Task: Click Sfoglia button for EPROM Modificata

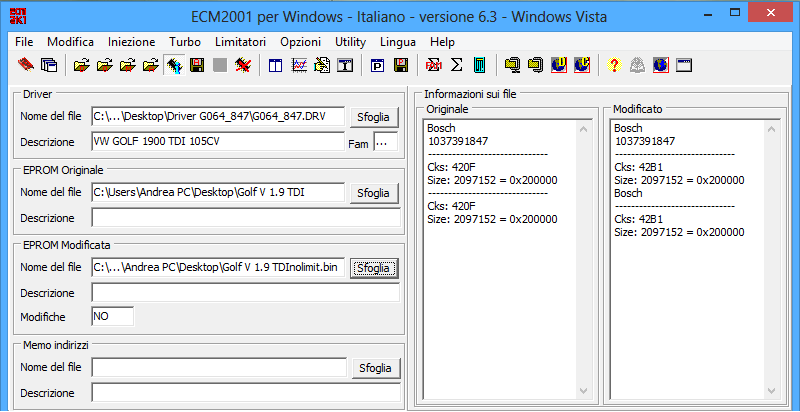Action: click(374, 268)
